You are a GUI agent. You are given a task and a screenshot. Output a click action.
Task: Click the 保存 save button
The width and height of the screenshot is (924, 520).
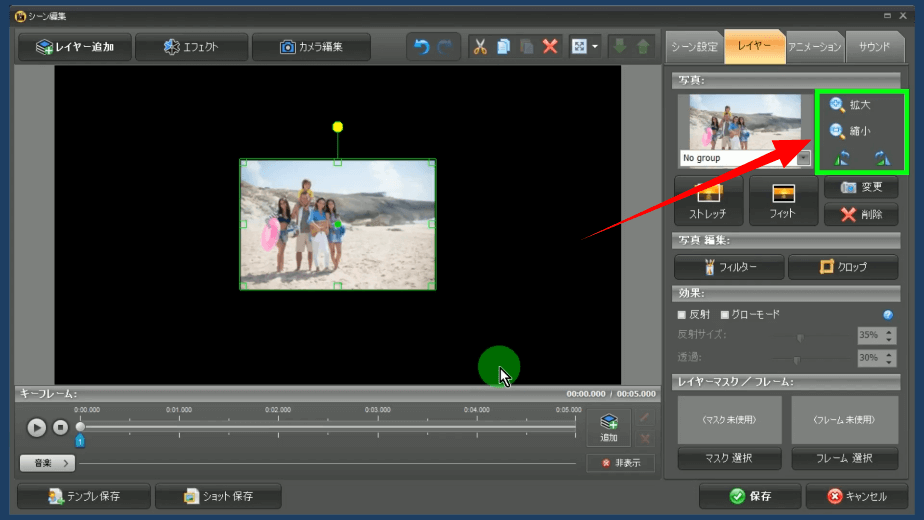pyautogui.click(x=749, y=496)
